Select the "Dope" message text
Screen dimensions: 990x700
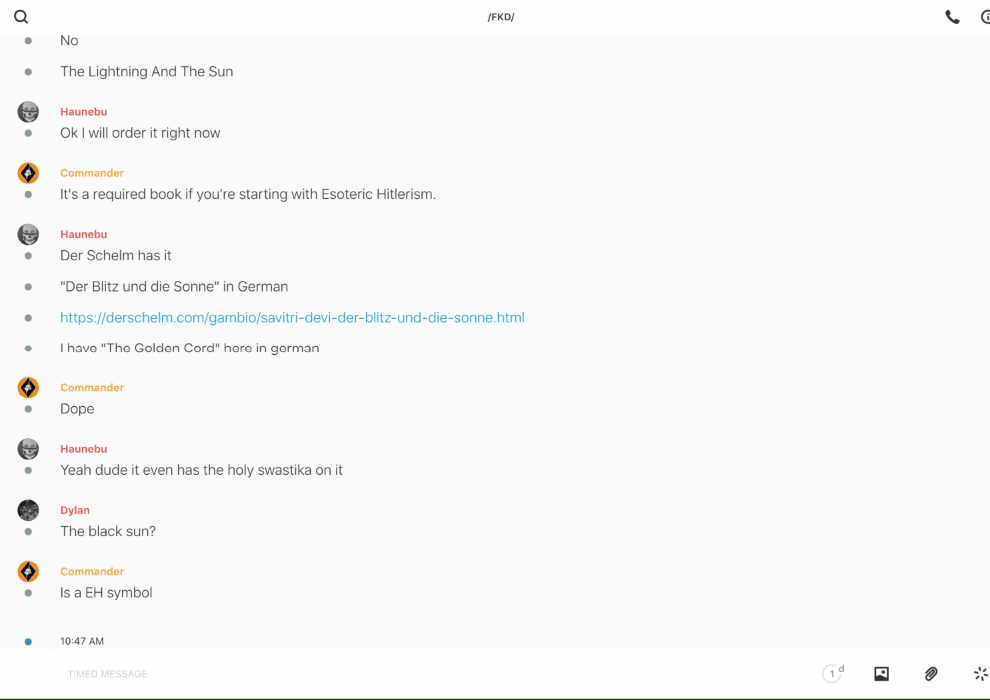click(77, 409)
